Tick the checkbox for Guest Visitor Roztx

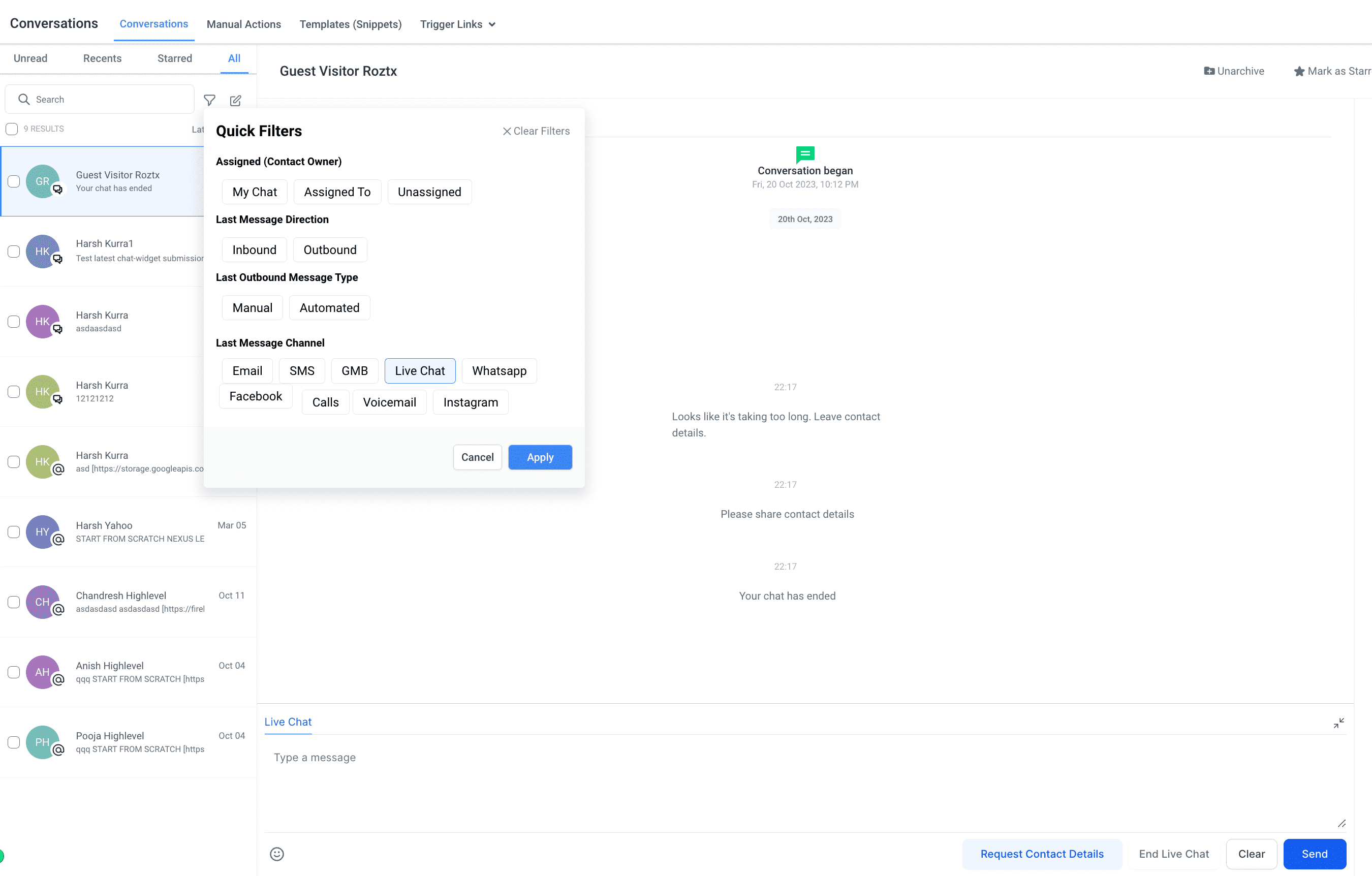point(14,181)
